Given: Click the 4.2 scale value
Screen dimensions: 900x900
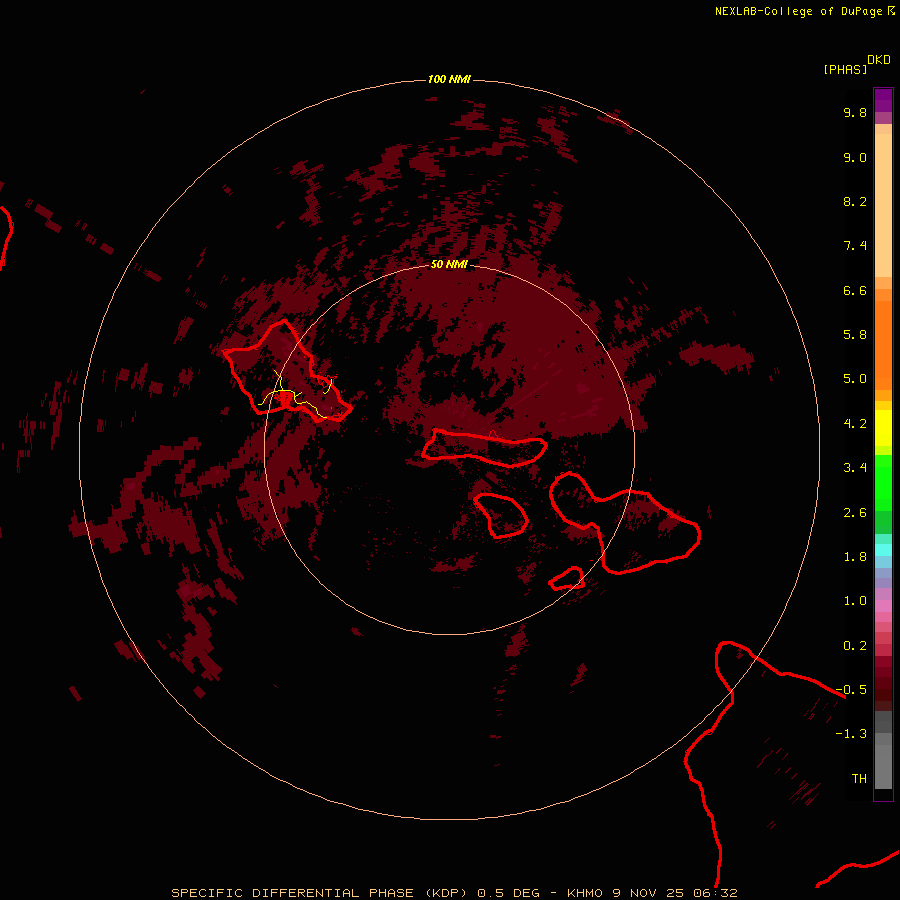Looking at the screenshot, I should click(855, 423).
